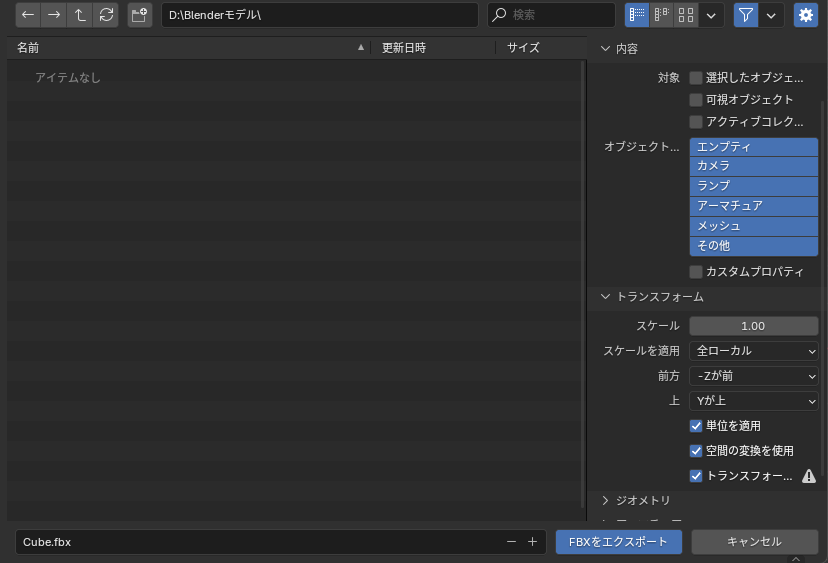Screen dimensions: 828x563
Task: Go to parent directory icon
Action: (80, 15)
